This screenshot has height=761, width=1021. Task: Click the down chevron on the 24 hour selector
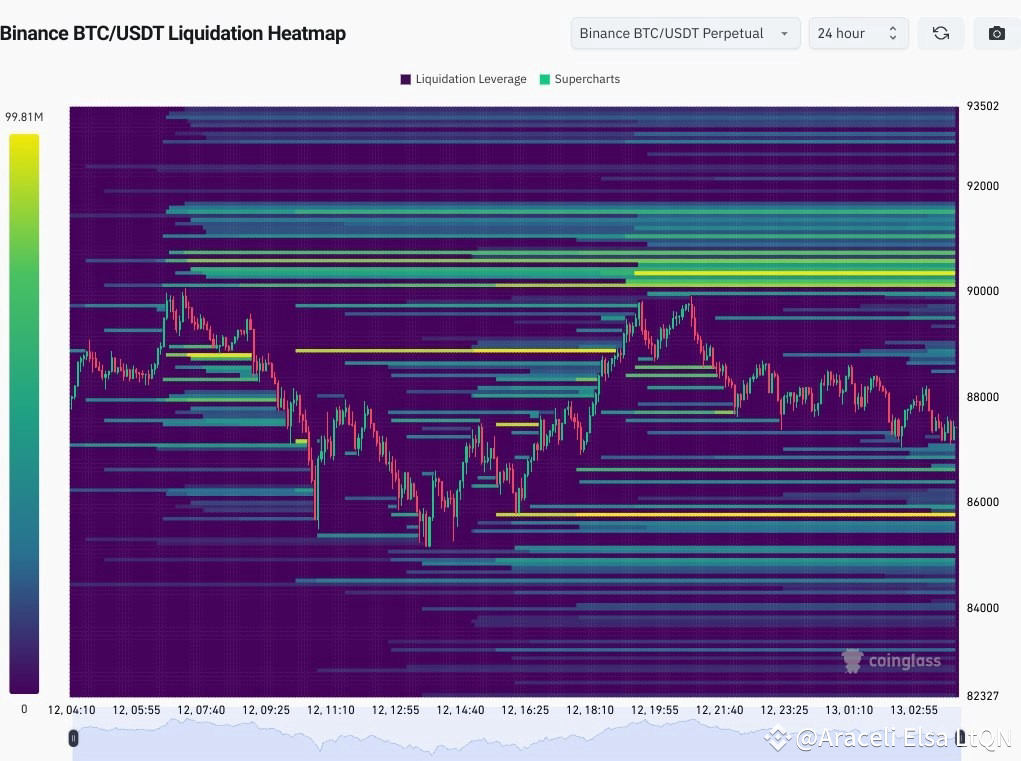[x=893, y=38]
